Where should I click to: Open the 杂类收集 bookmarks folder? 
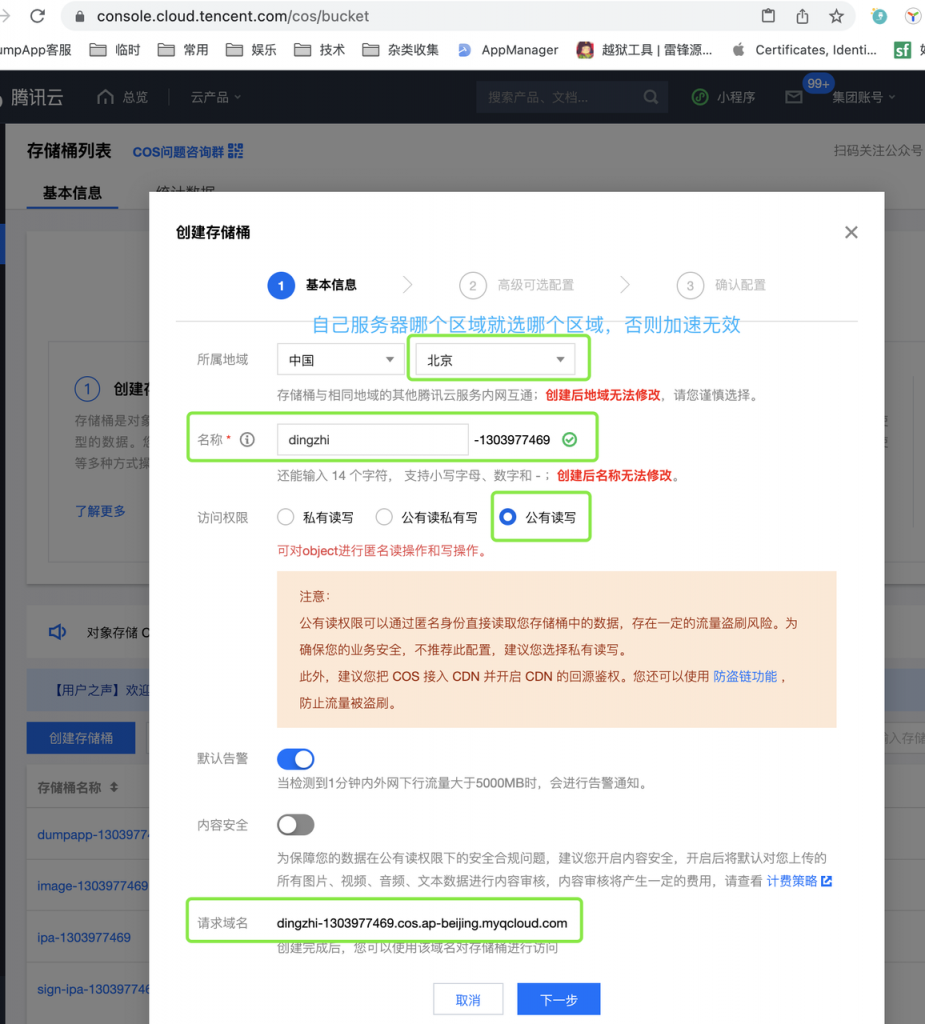400,50
